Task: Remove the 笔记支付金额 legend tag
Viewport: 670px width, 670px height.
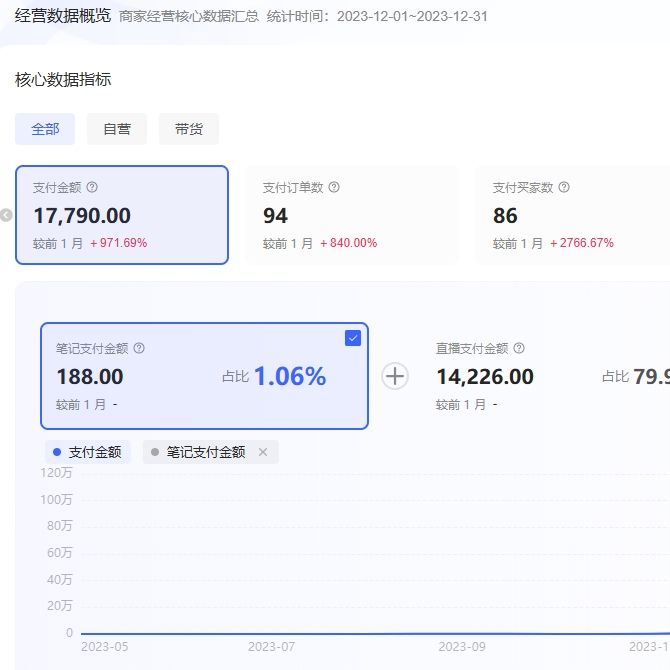Action: click(x=263, y=452)
